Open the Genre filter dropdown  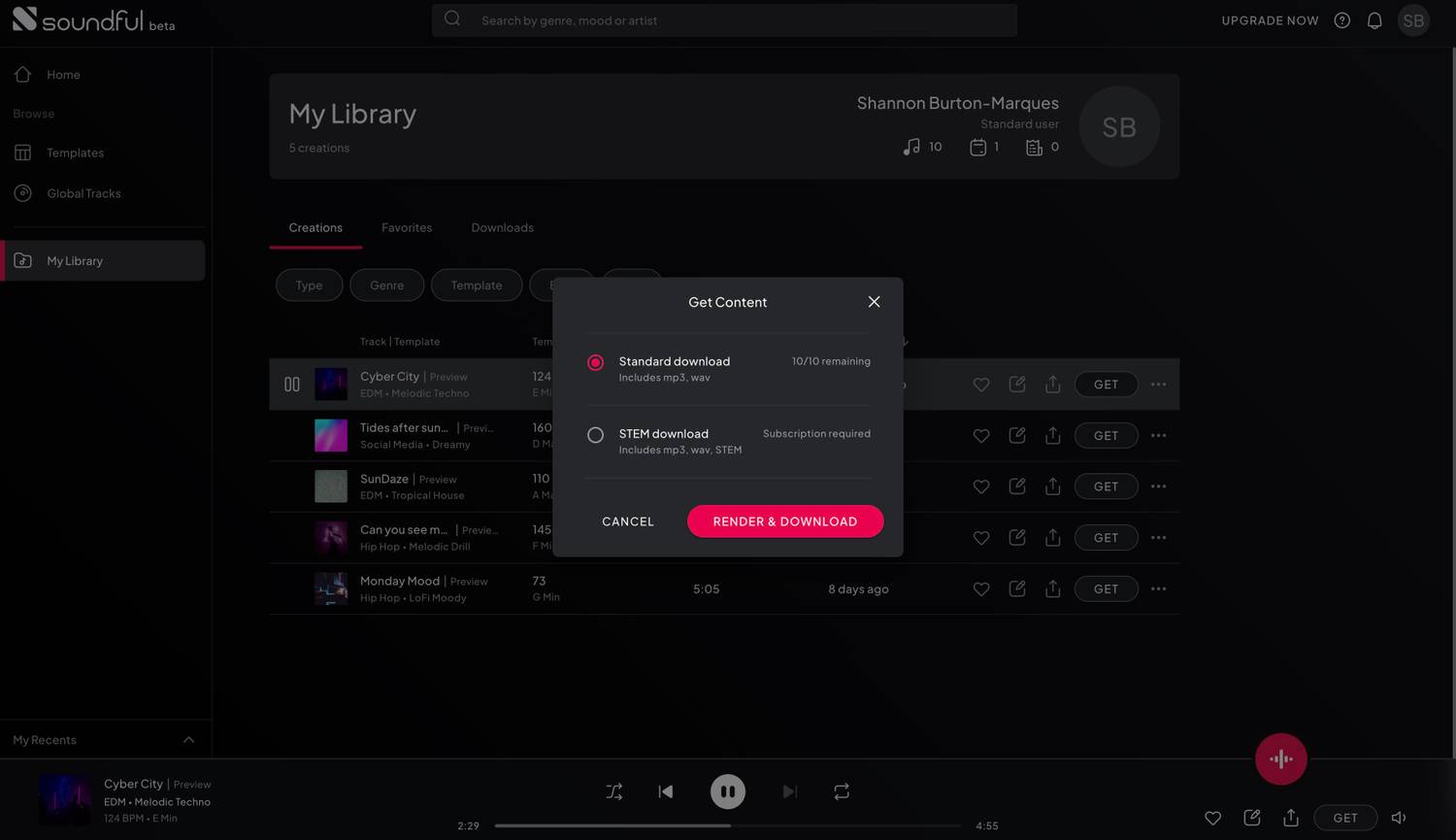tap(386, 286)
